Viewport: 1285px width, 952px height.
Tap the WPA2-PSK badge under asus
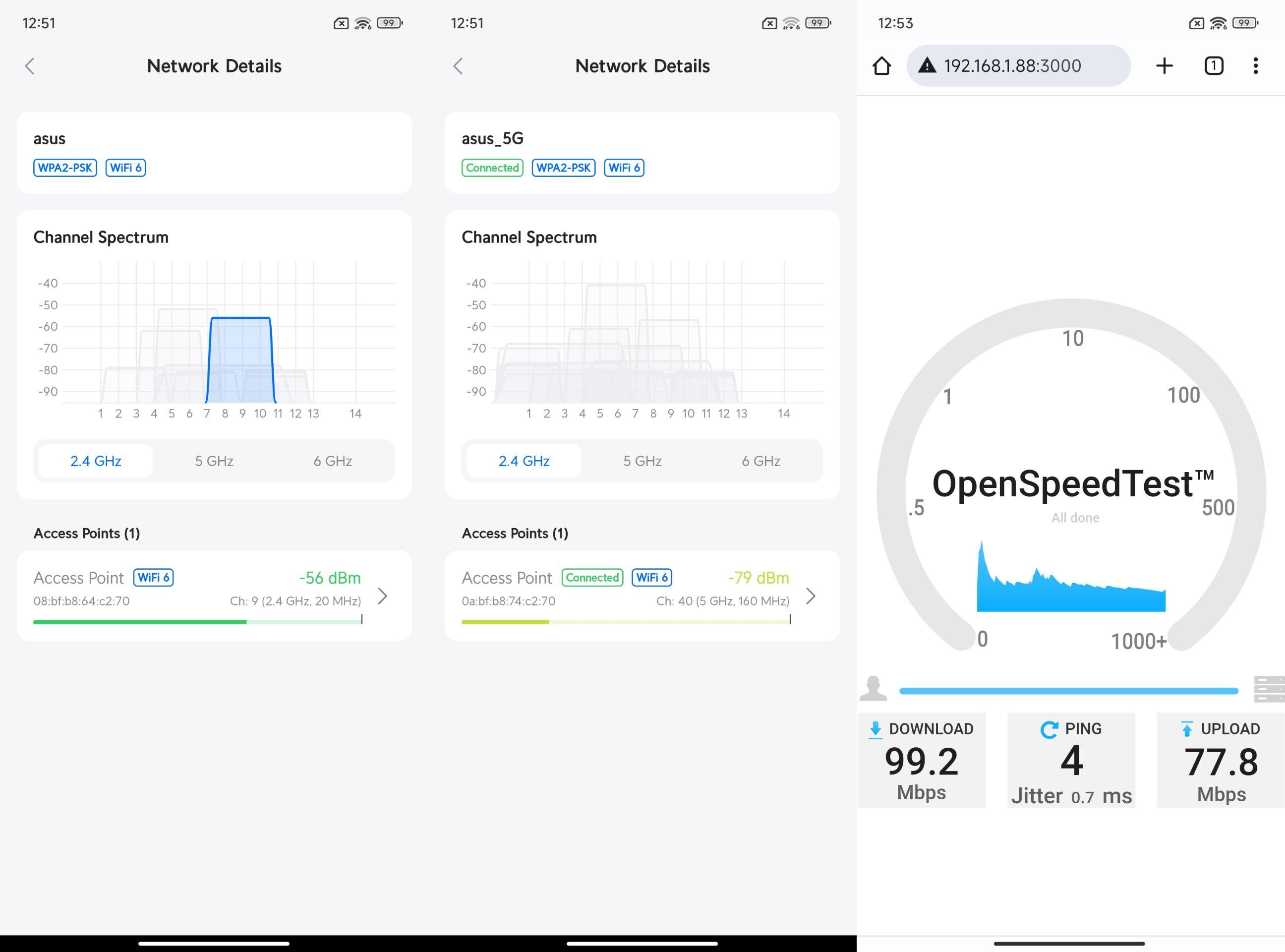65,168
